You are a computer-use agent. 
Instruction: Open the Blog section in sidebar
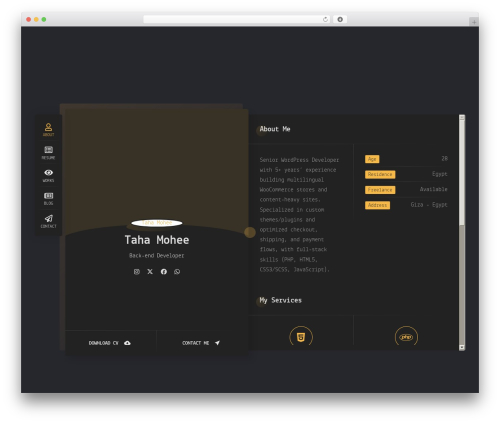point(48,199)
